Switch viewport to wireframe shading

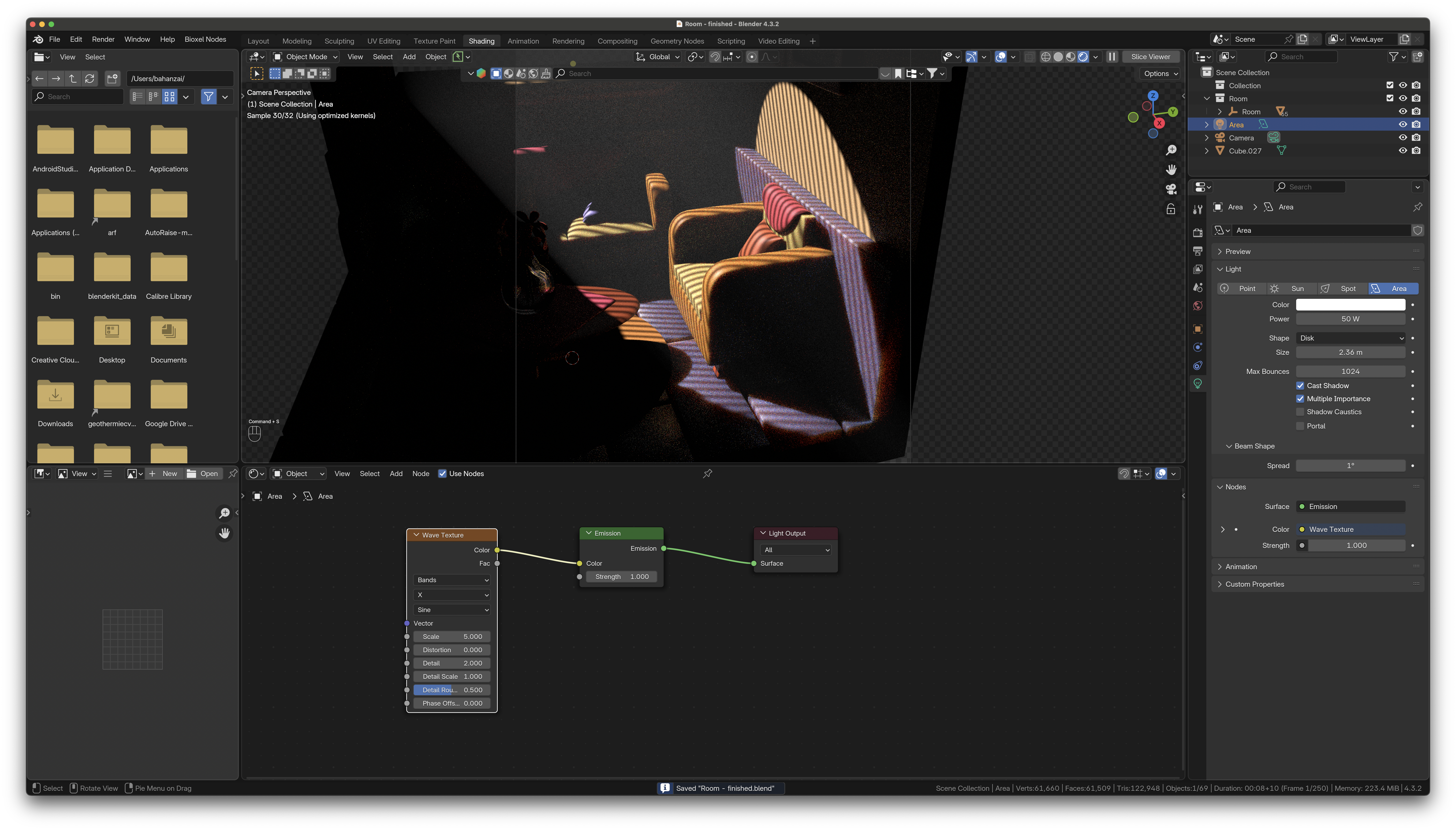pyautogui.click(x=1046, y=57)
